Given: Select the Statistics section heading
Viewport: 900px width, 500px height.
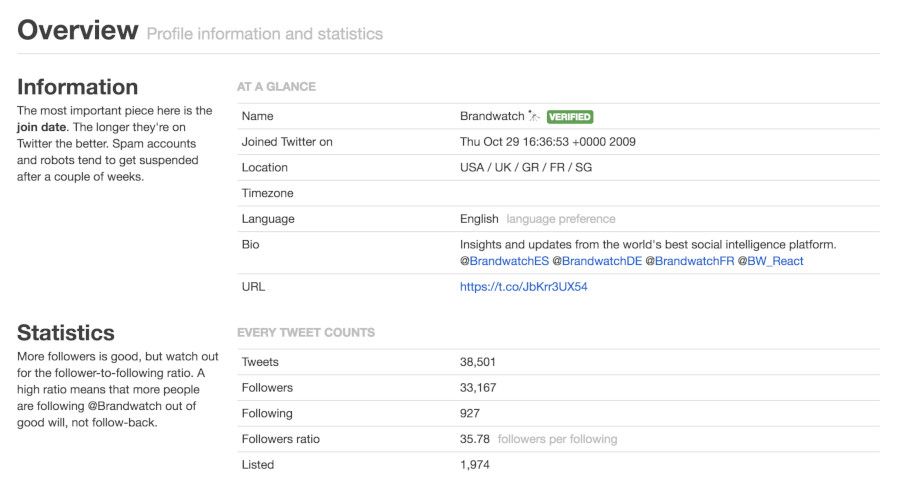Looking at the screenshot, I should pyautogui.click(x=66, y=333).
